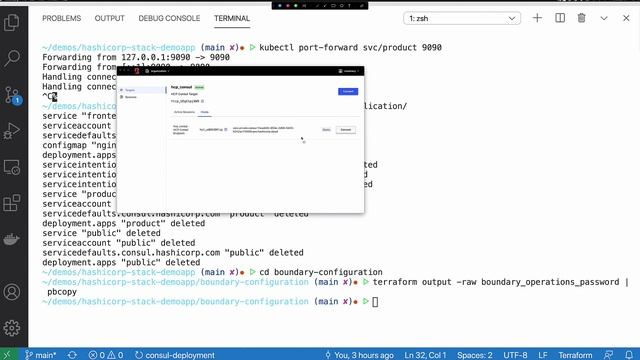Switch to Active Sessions tab in Boundary window
This screenshot has width=640, height=360.
184,112
